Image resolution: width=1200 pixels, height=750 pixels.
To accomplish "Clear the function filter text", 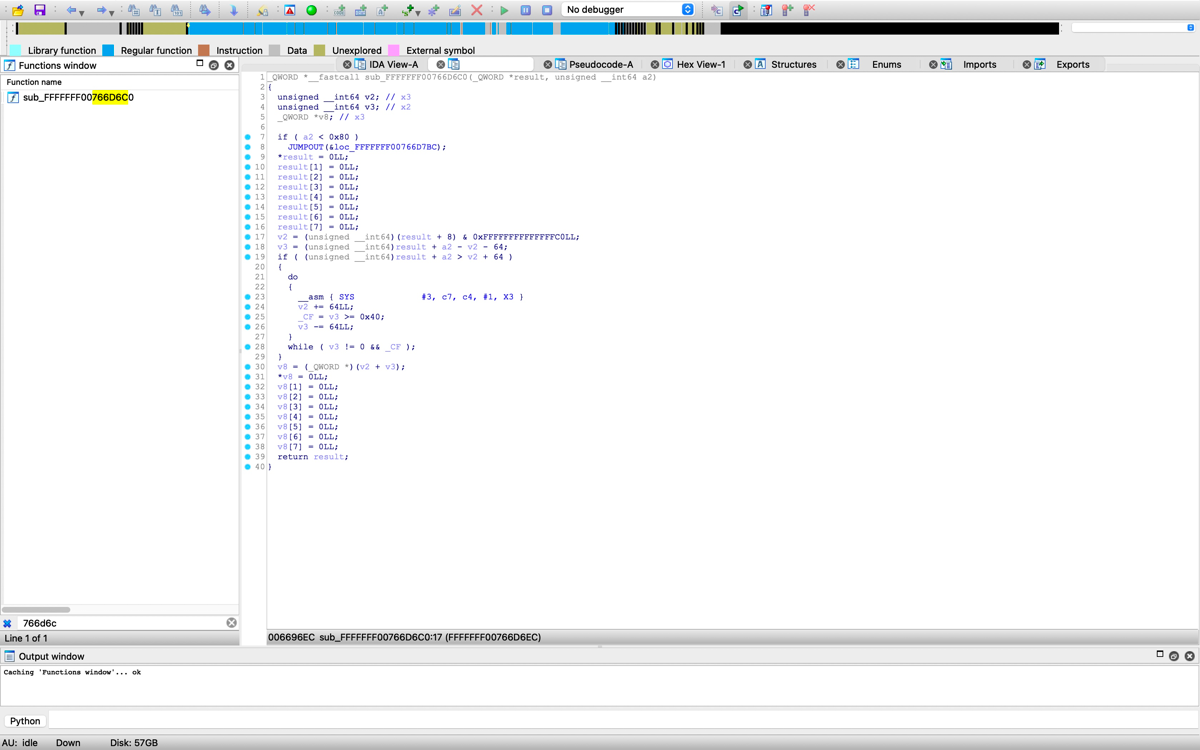I will 231,623.
